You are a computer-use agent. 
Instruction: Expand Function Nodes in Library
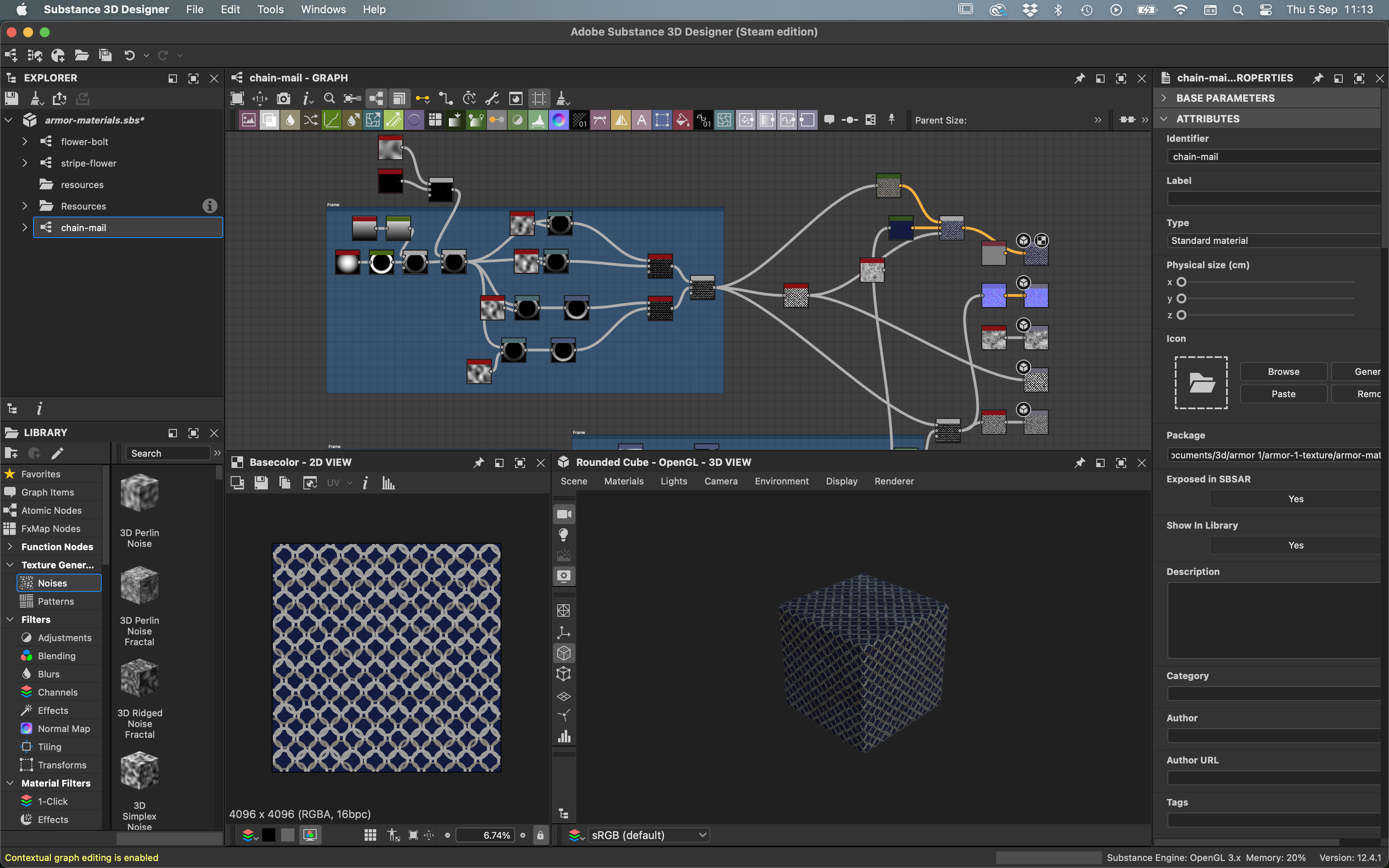(x=10, y=546)
